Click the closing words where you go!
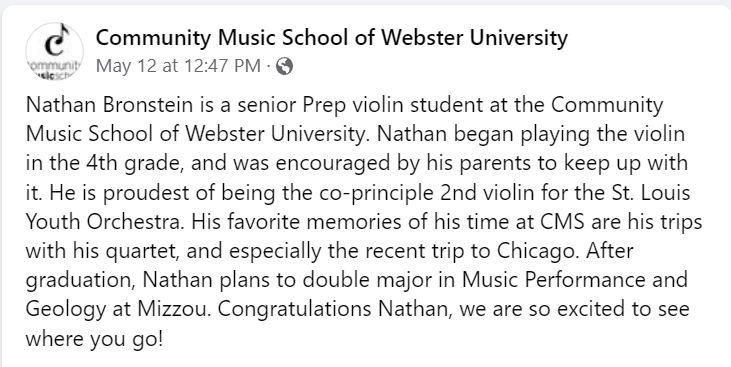 click(x=95, y=339)
